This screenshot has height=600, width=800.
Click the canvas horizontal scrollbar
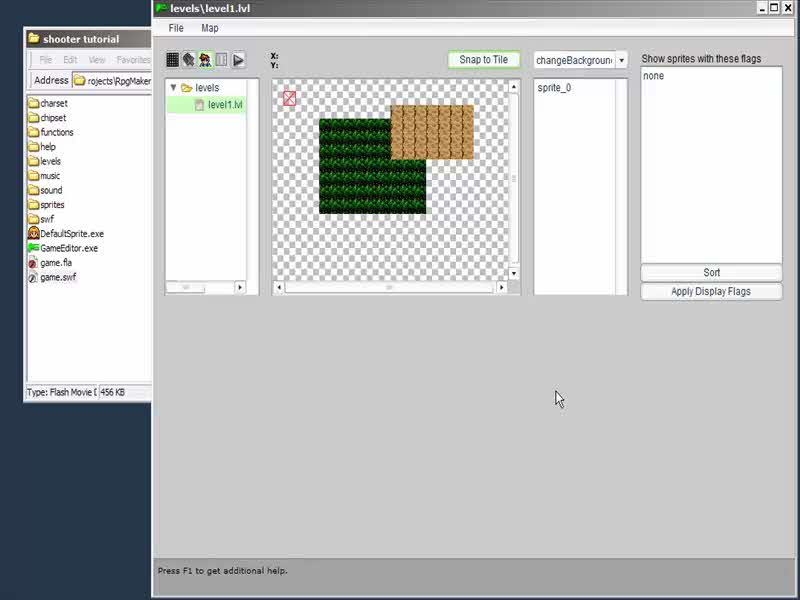[x=390, y=287]
